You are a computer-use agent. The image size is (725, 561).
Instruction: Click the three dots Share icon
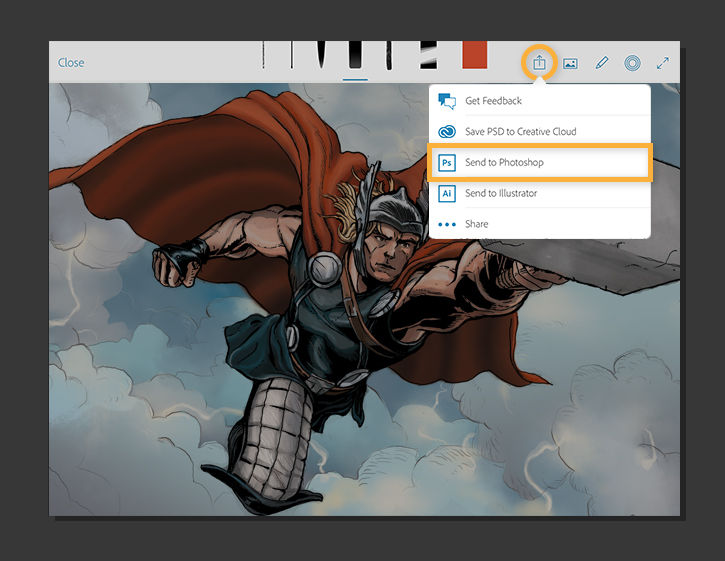pyautogui.click(x=447, y=224)
